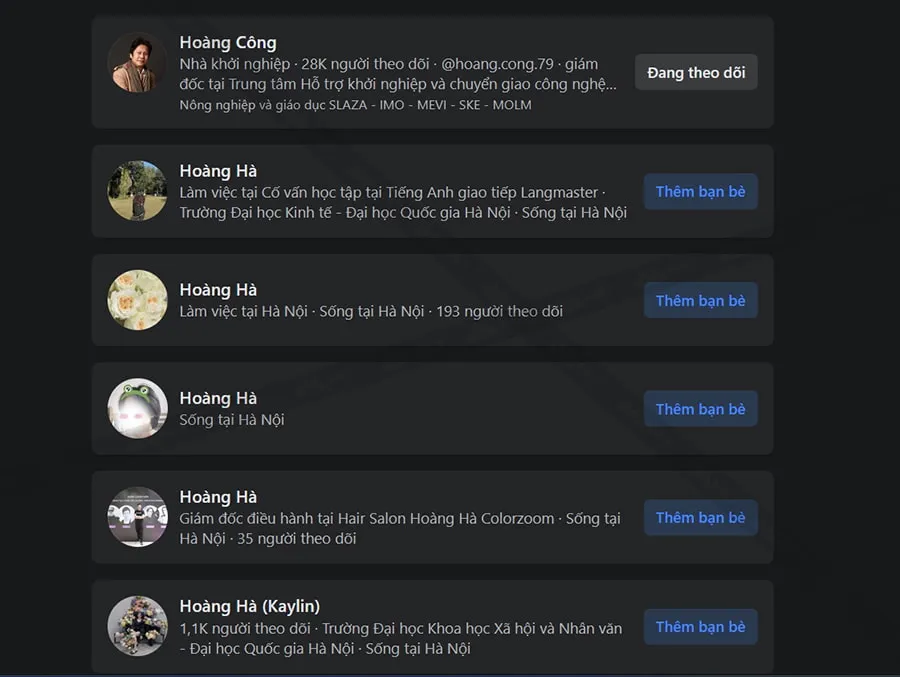Click Thêm bạn bè for the Colorzoom salon director

point(701,517)
